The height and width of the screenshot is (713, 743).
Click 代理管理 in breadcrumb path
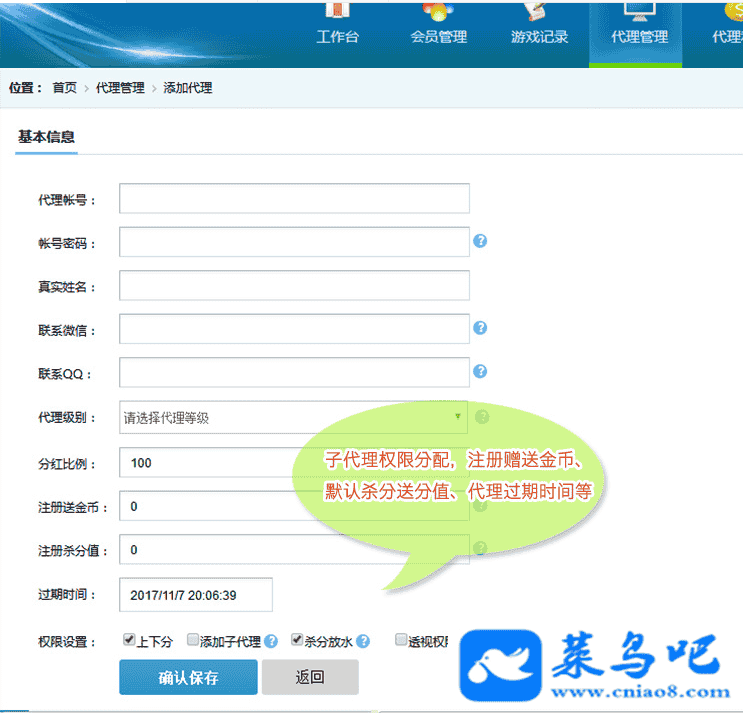point(120,88)
